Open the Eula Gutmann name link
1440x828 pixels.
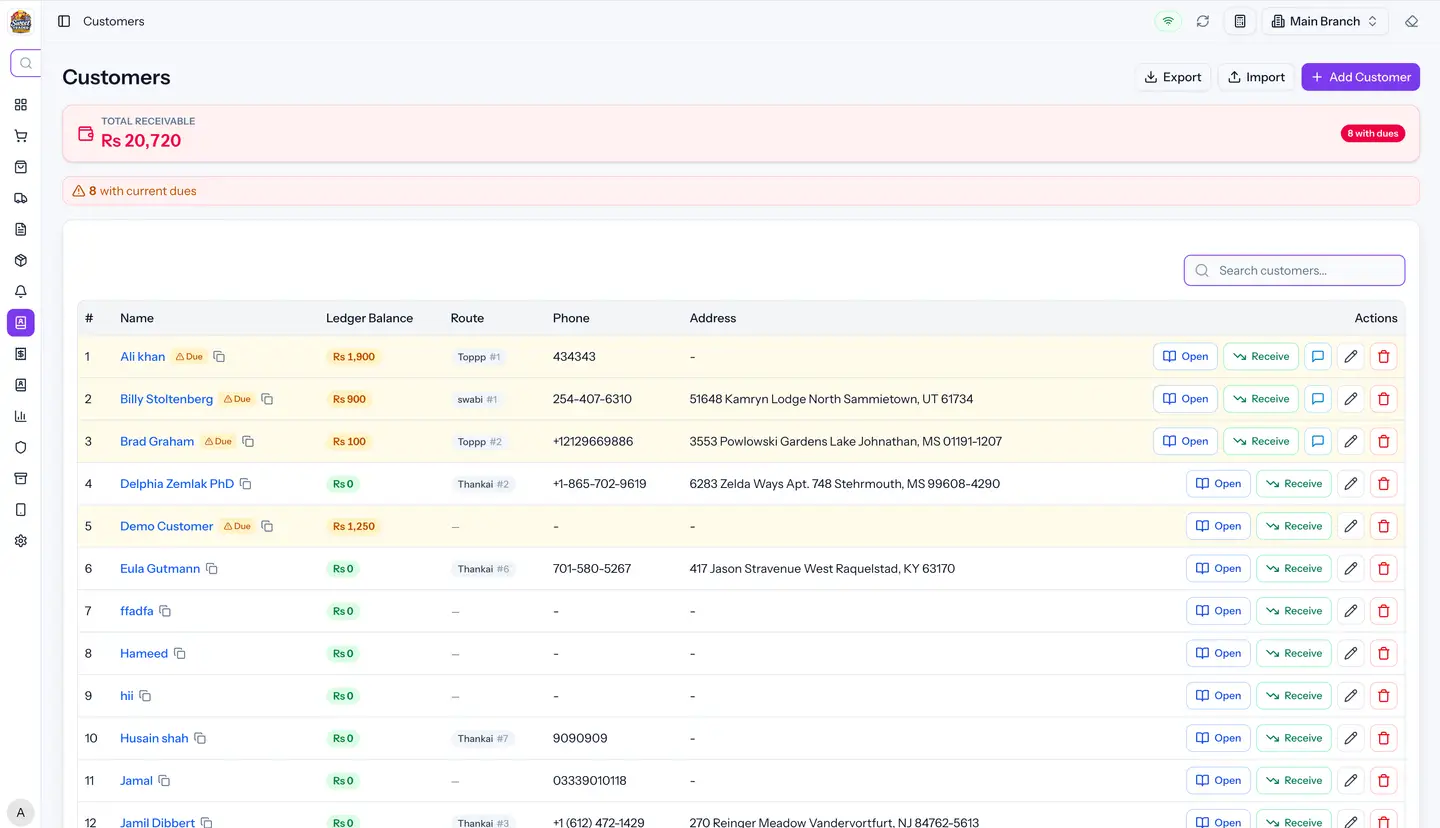[x=160, y=569]
